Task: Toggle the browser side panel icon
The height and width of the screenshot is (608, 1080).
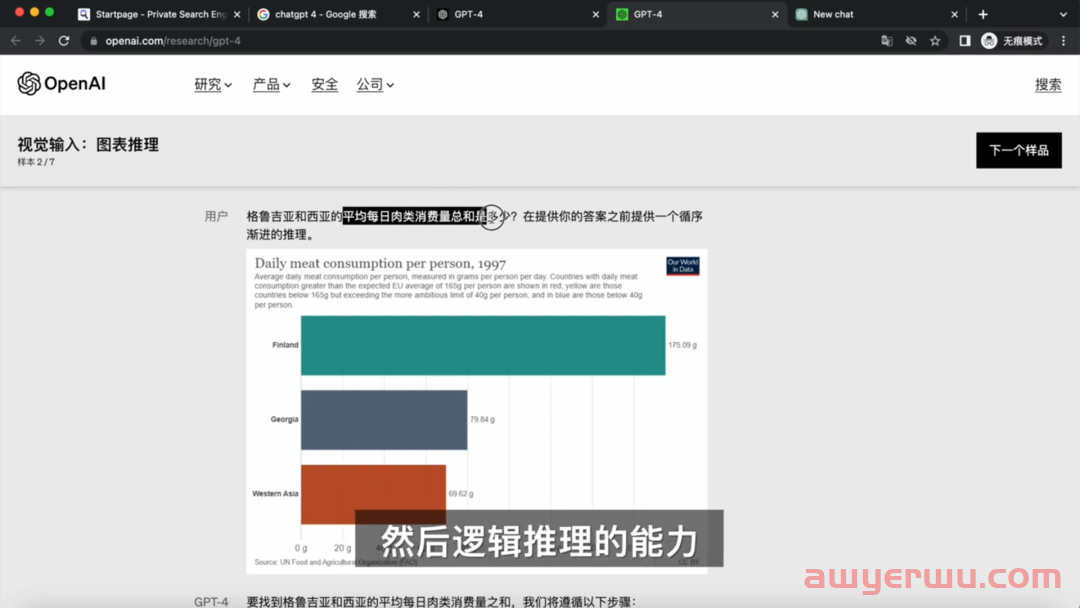Action: (x=965, y=41)
